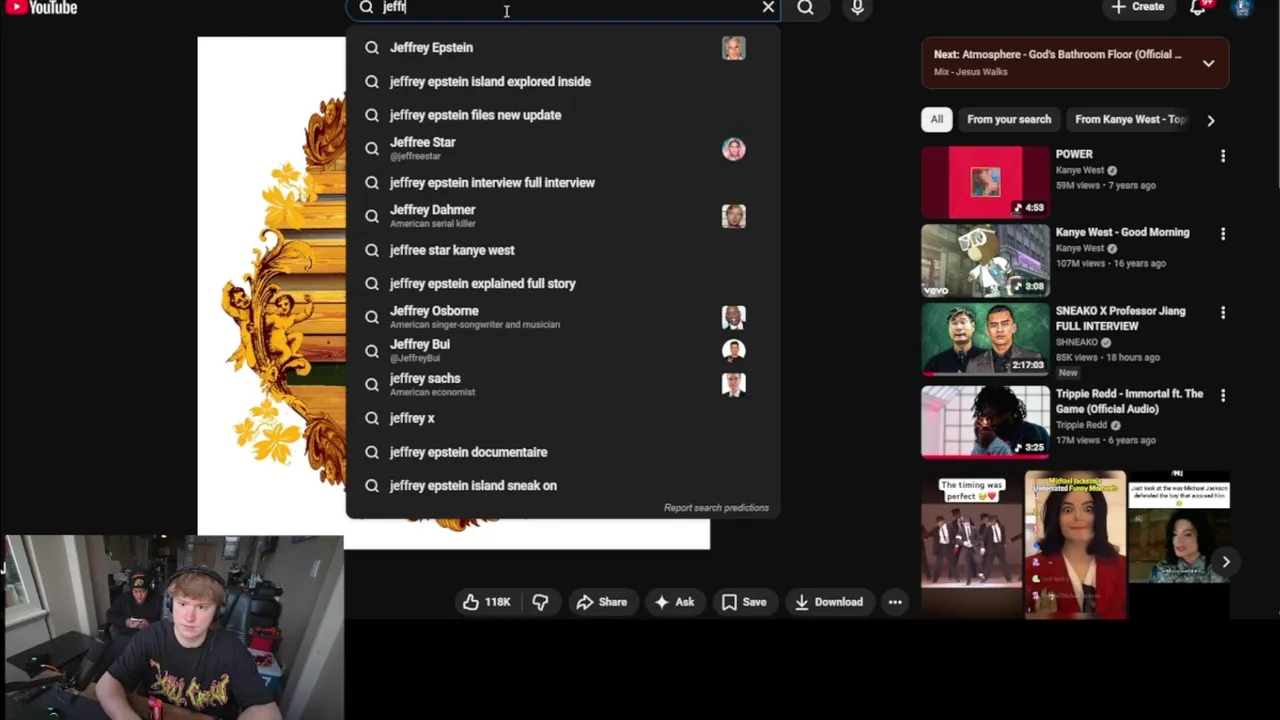Select the 'Jeffree Star' channel suggestion

[x=562, y=148]
